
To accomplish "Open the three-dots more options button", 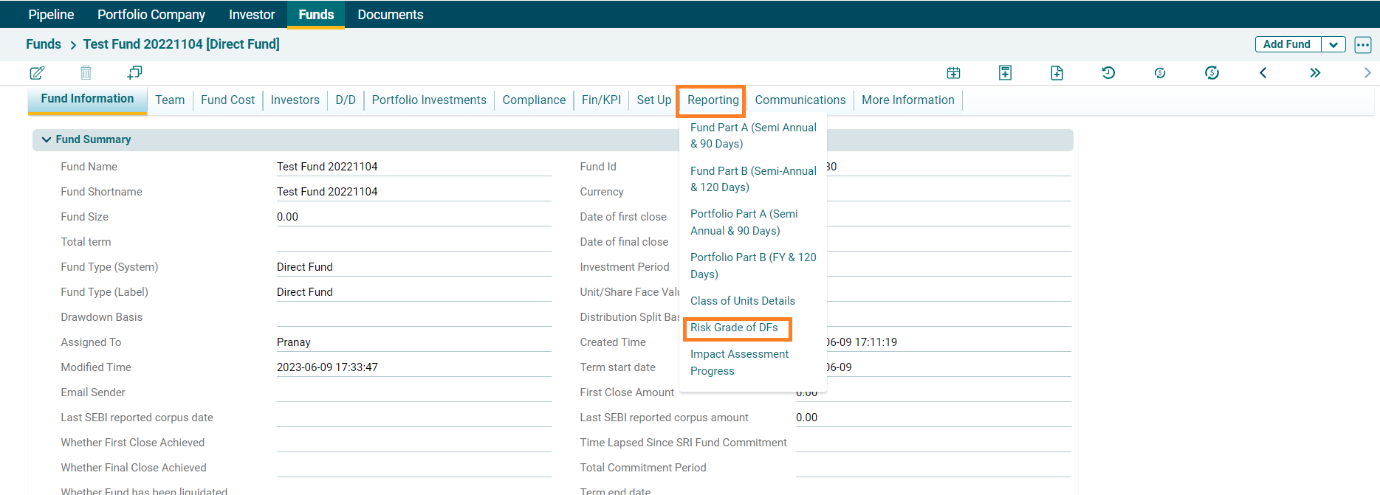I will (x=1363, y=45).
